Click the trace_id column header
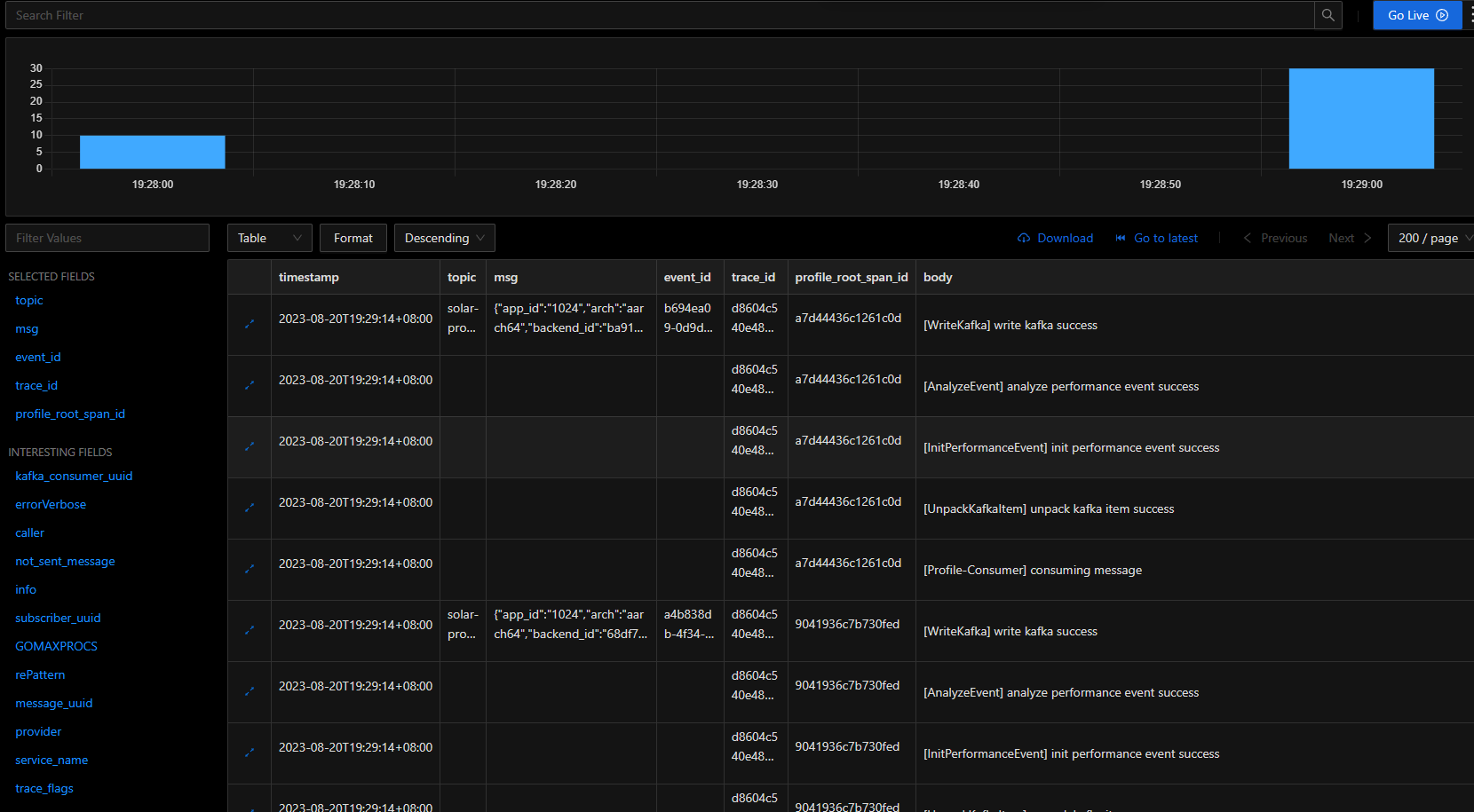This screenshot has height=812, width=1474. [x=753, y=277]
